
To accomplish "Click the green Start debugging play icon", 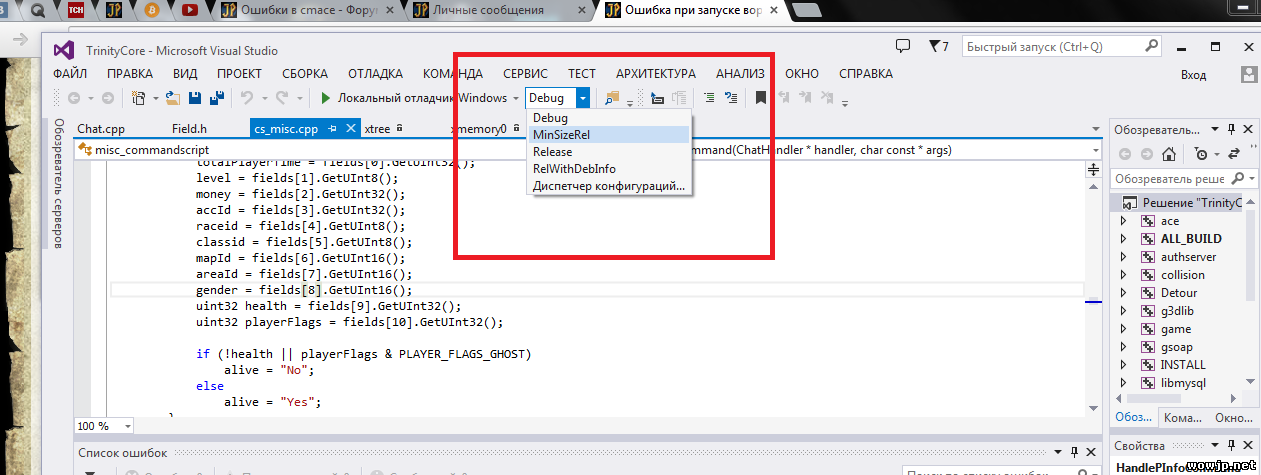I will tap(326, 98).
